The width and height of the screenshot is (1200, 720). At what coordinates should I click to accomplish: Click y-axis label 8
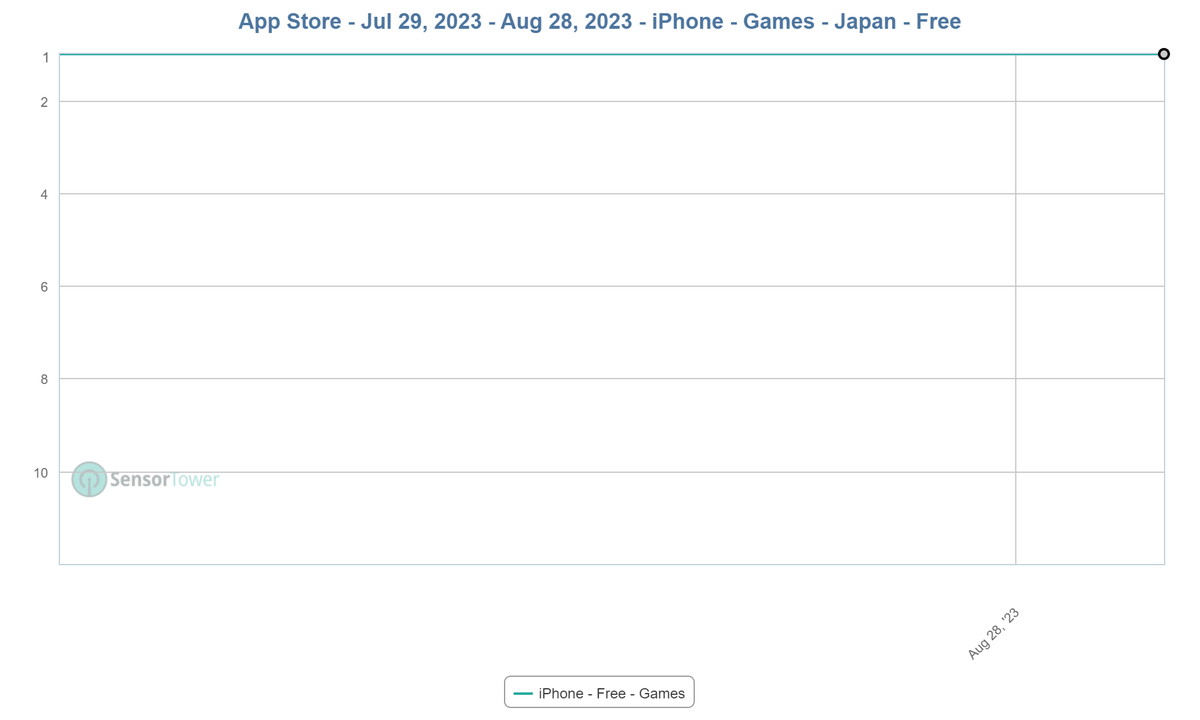[45, 379]
